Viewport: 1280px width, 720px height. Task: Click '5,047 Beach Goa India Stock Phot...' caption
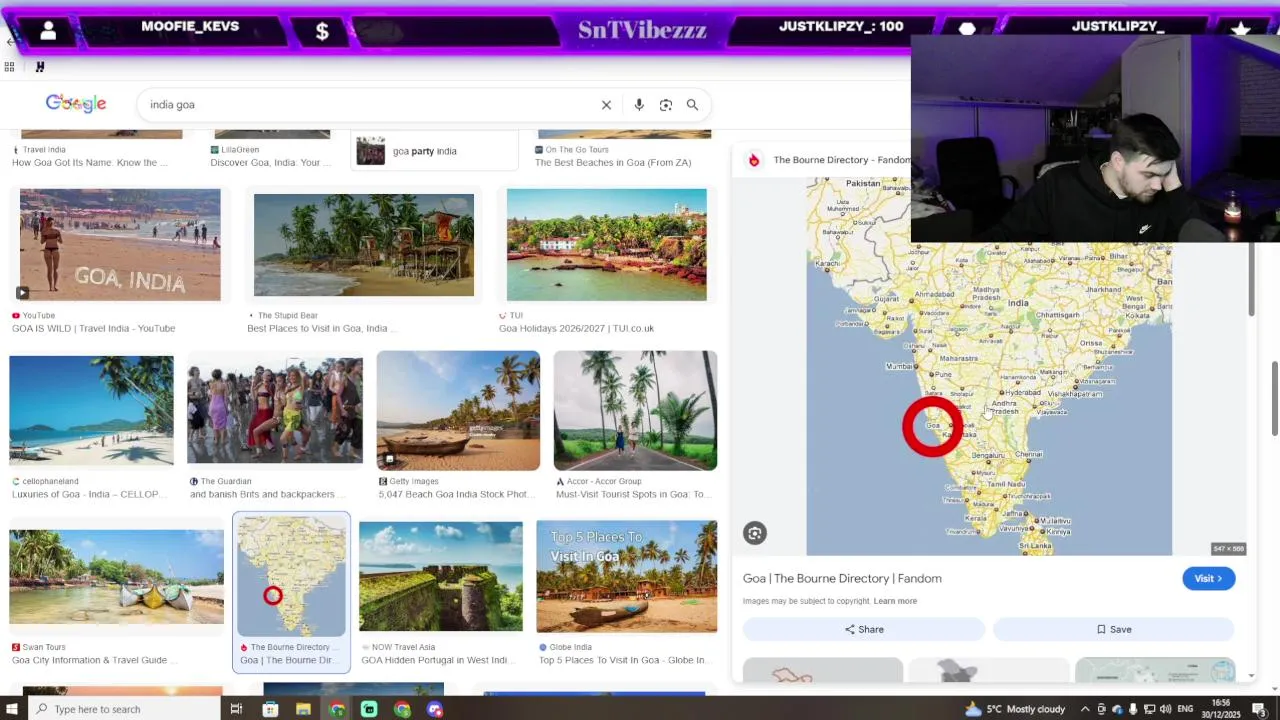pyautogui.click(x=459, y=495)
